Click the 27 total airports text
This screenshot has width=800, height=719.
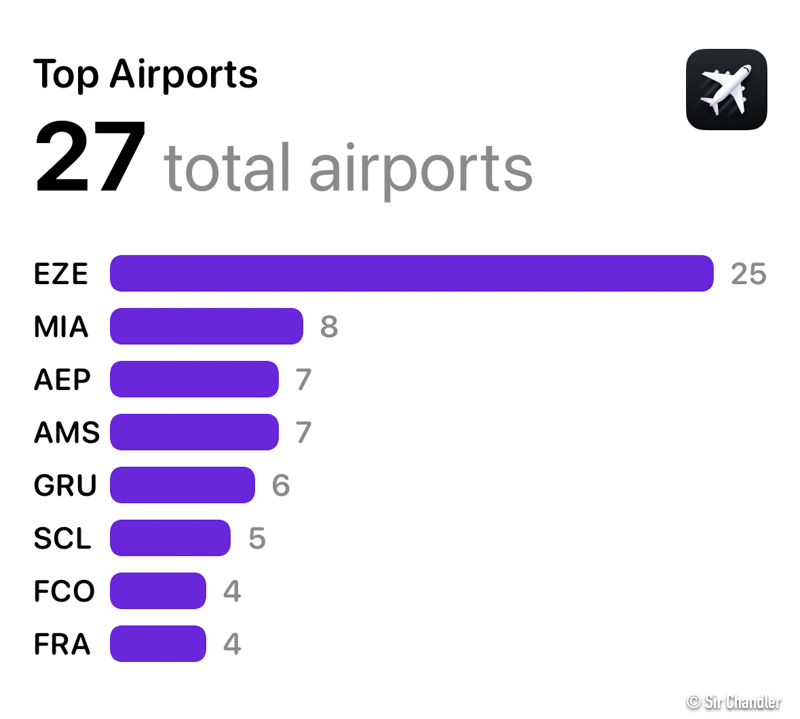pyautogui.click(x=283, y=162)
